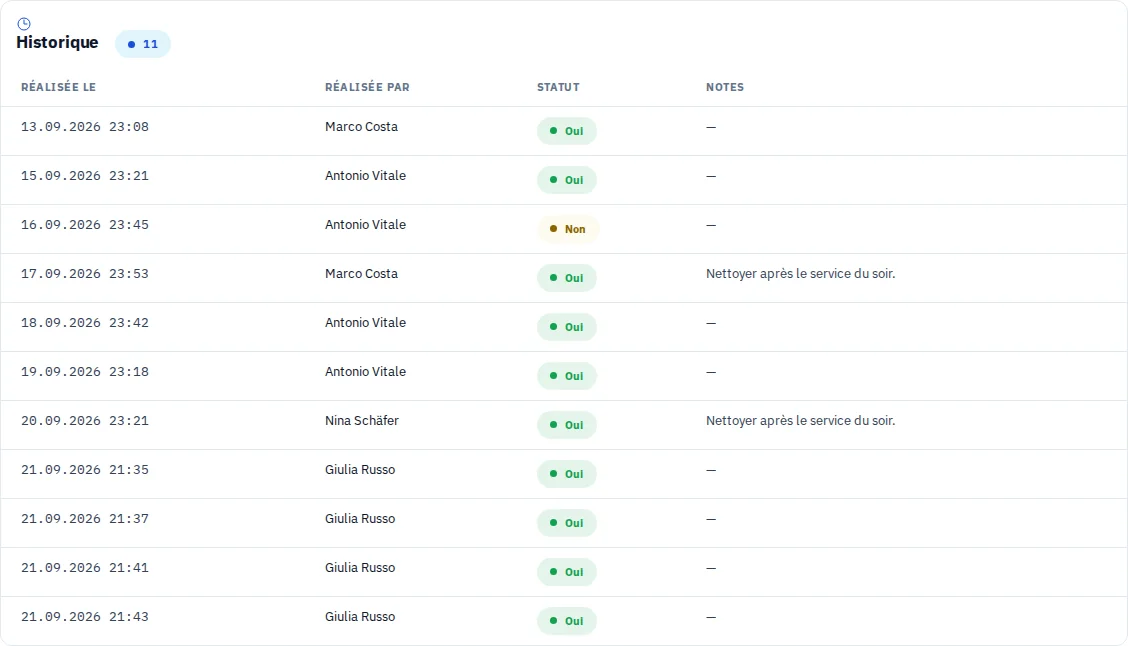Click Marco Costa in the 13.09.2026 row
The image size is (1128, 646).
361,127
